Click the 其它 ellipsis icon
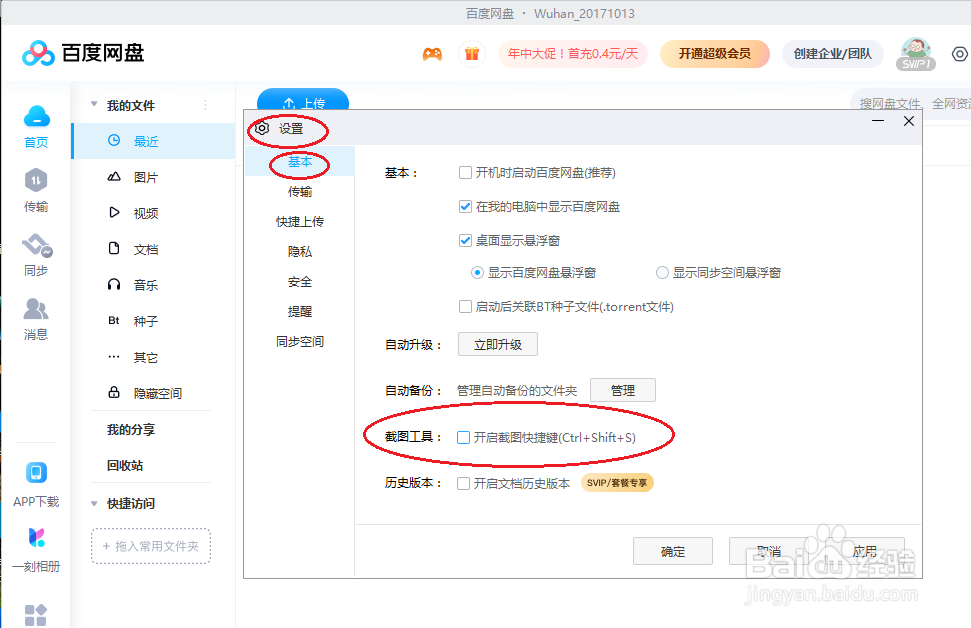The height and width of the screenshot is (628, 971). [x=114, y=357]
